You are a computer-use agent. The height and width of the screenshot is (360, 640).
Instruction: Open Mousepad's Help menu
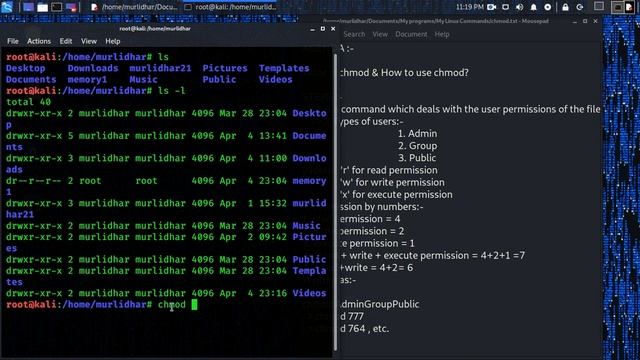tap(442, 34)
